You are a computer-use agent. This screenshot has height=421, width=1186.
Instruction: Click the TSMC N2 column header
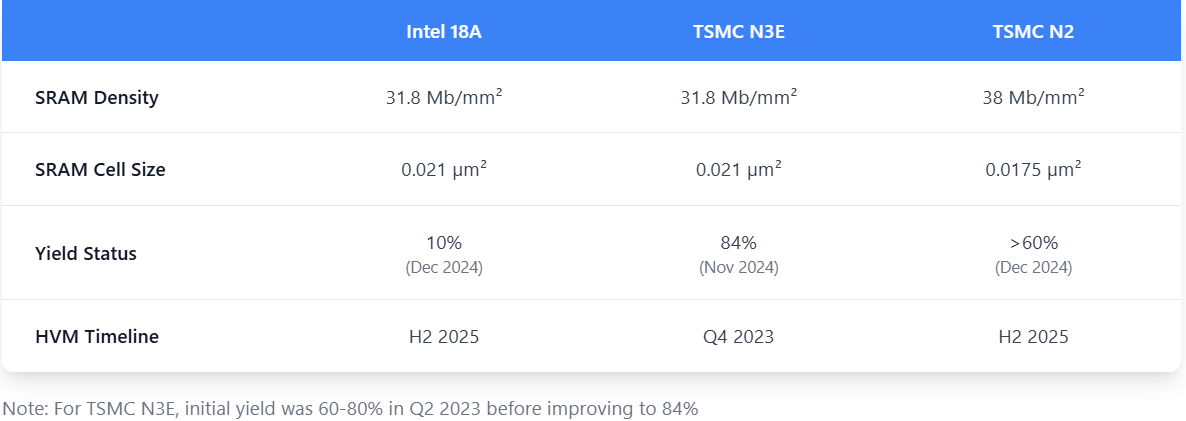1033,31
